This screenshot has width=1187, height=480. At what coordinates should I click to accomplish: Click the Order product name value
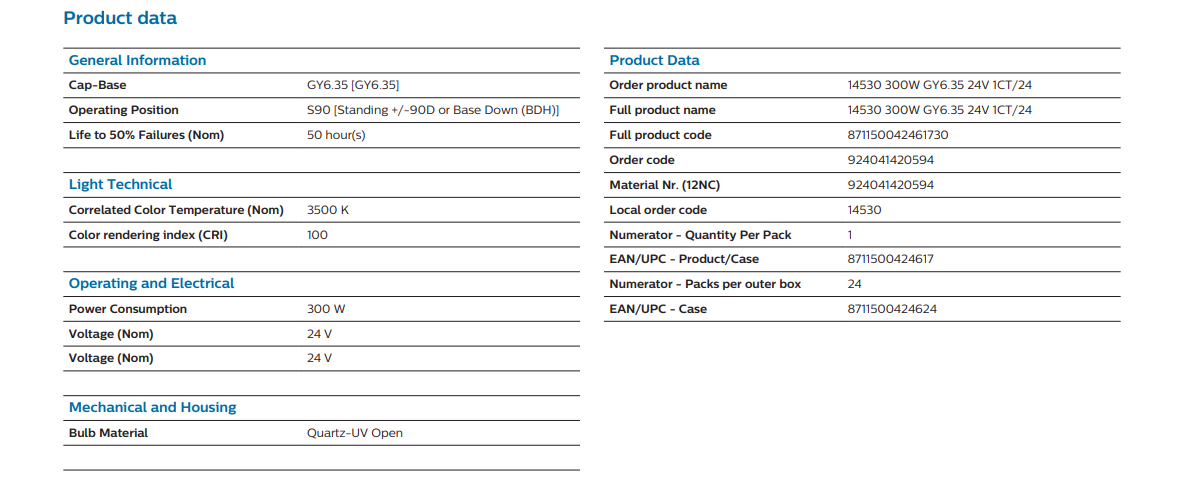point(939,85)
